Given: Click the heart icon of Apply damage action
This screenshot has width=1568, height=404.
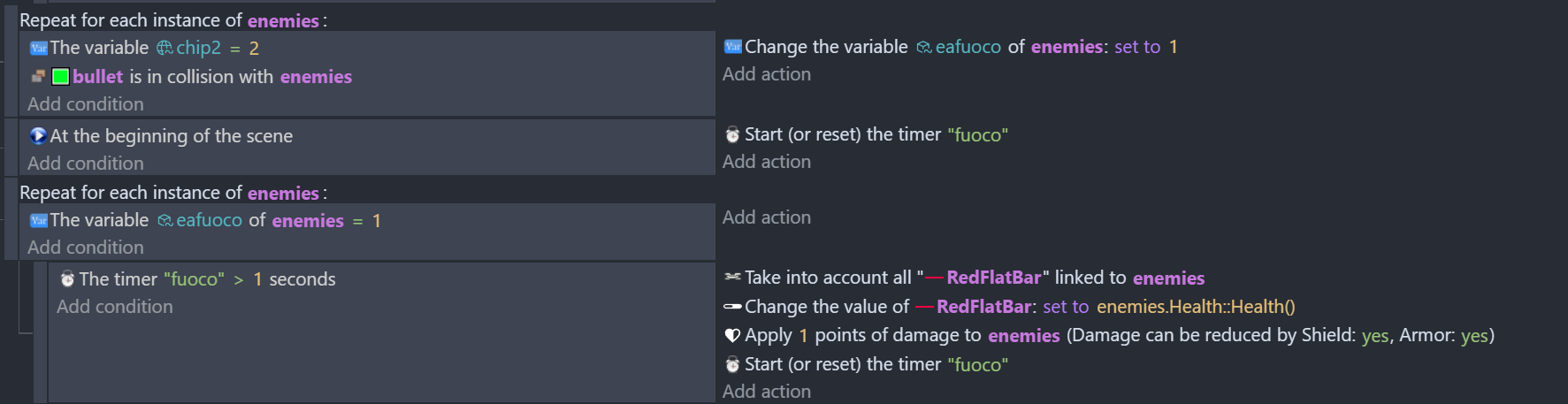Looking at the screenshot, I should click(732, 336).
